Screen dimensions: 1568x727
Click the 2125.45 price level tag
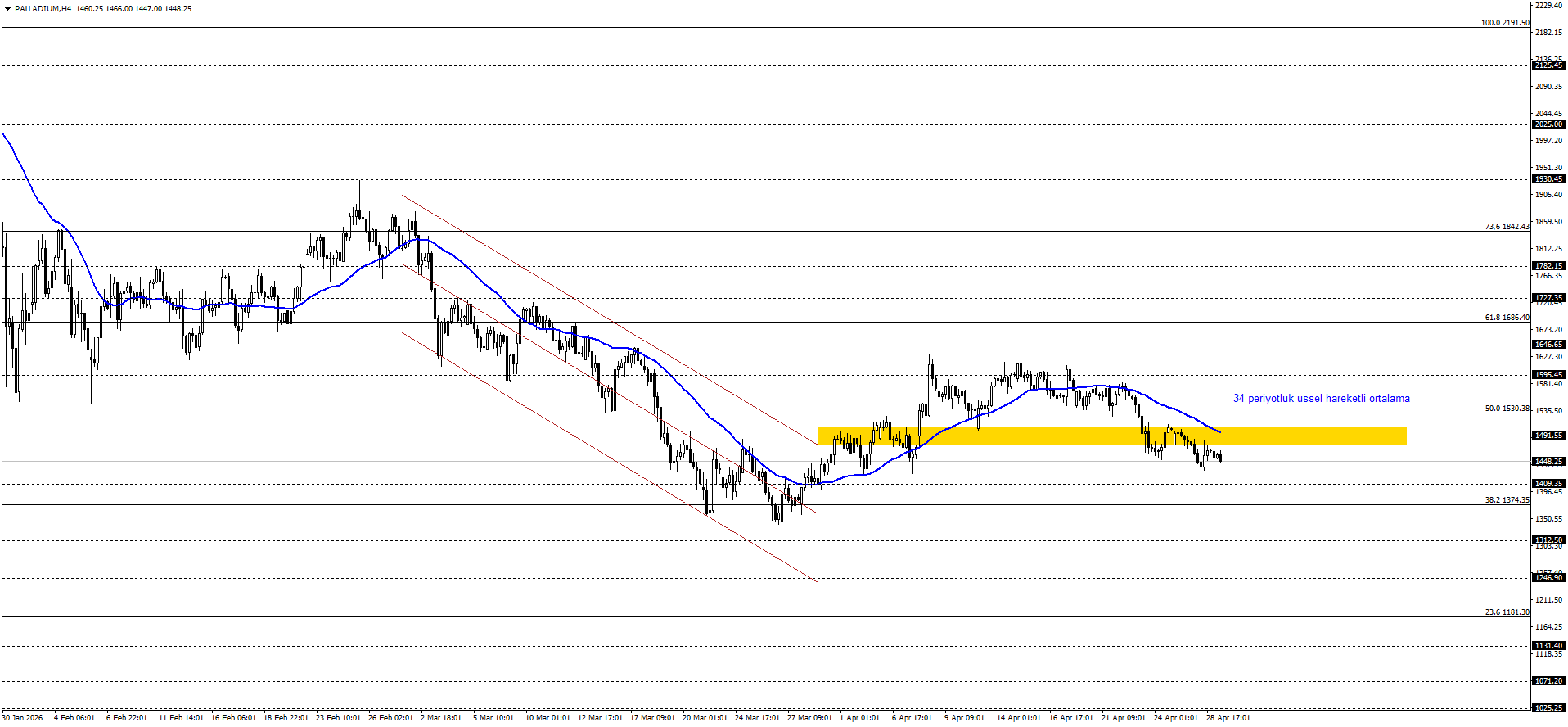click(x=1548, y=65)
